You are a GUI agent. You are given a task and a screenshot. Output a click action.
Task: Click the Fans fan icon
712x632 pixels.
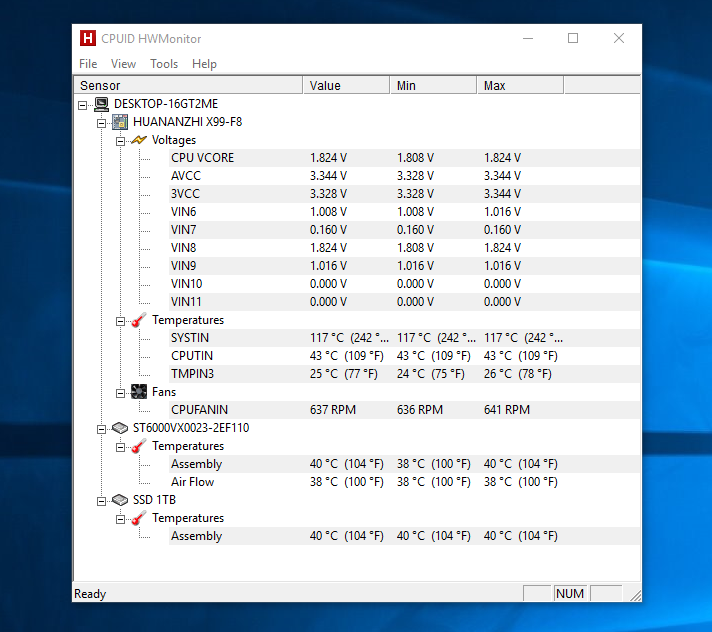point(139,392)
